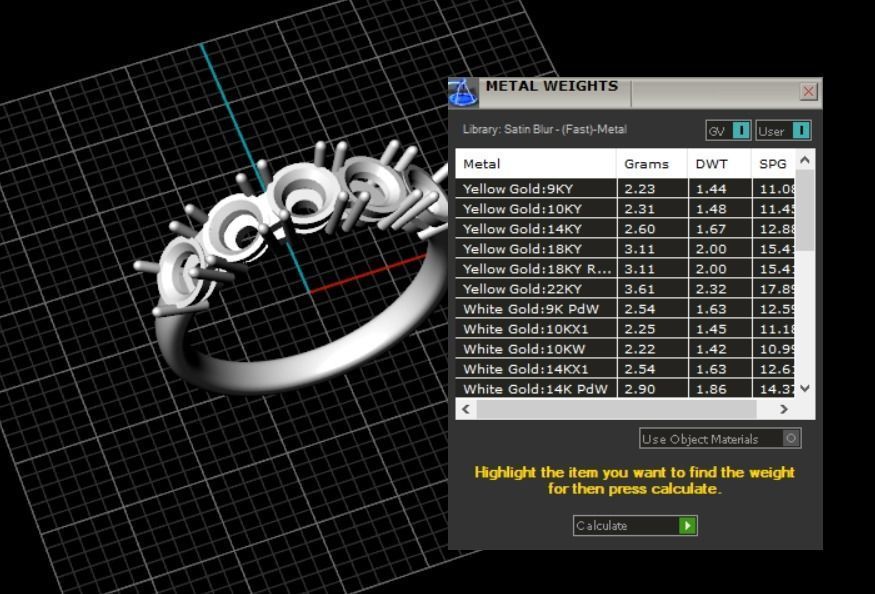875x594 pixels.
Task: Click the green arrow on Calculate
Action: 688,525
